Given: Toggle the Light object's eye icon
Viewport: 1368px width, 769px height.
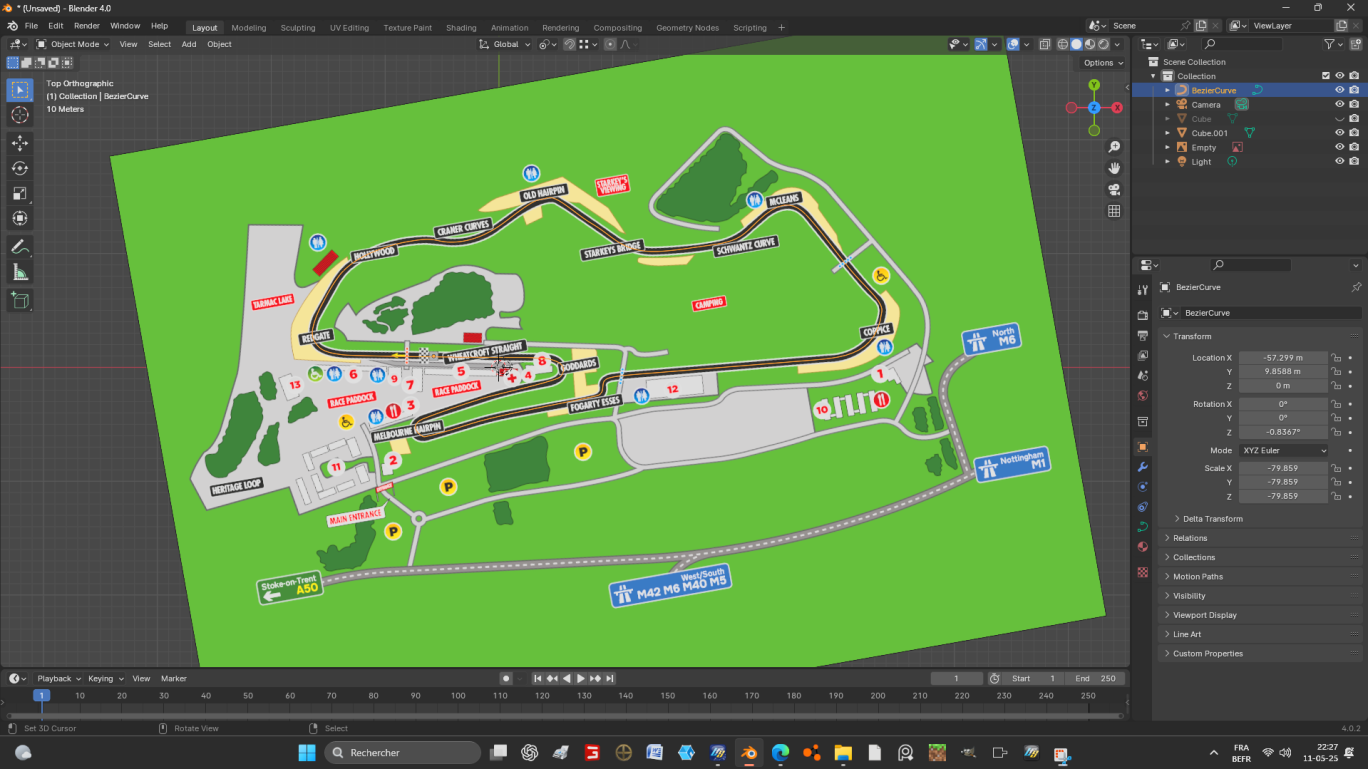Looking at the screenshot, I should coord(1339,162).
